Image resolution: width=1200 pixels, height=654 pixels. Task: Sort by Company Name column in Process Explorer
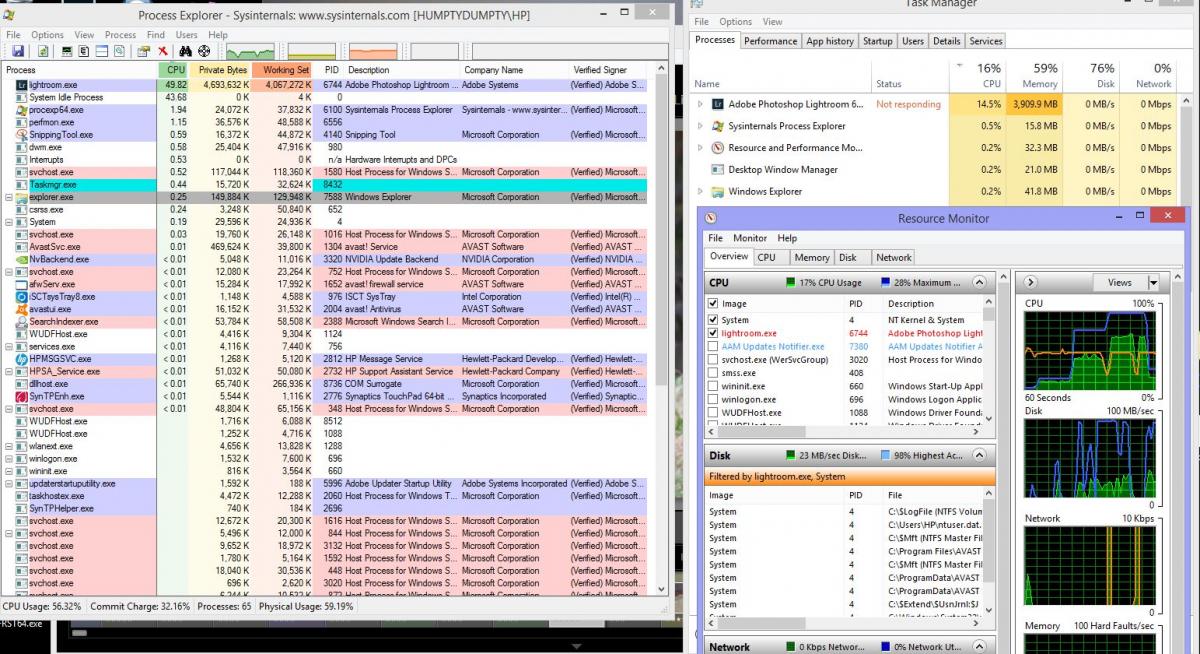click(x=514, y=70)
